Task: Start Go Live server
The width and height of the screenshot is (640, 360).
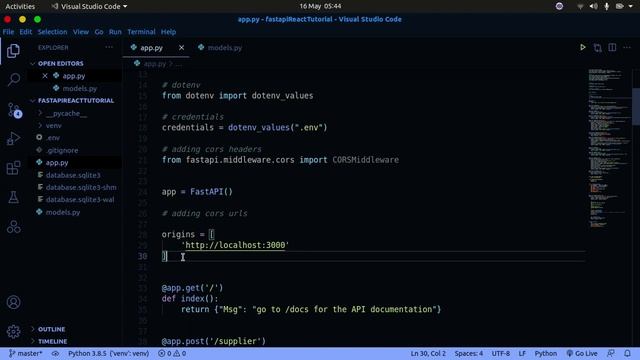Action: [x=582, y=353]
